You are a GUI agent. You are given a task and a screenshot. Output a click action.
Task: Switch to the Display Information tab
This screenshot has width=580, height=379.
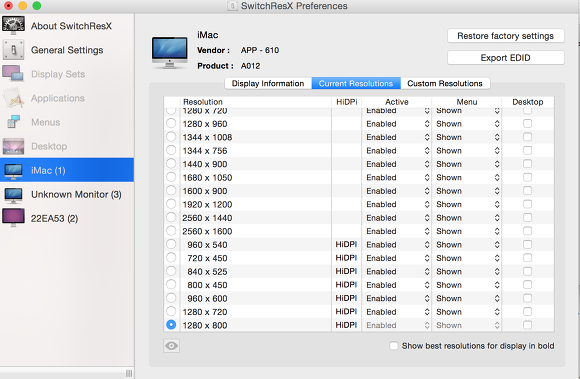pos(268,84)
